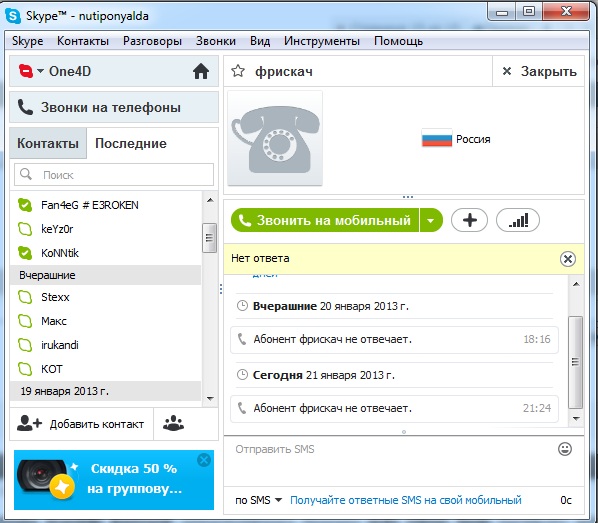Expand the call button dropdown arrow

(431, 220)
